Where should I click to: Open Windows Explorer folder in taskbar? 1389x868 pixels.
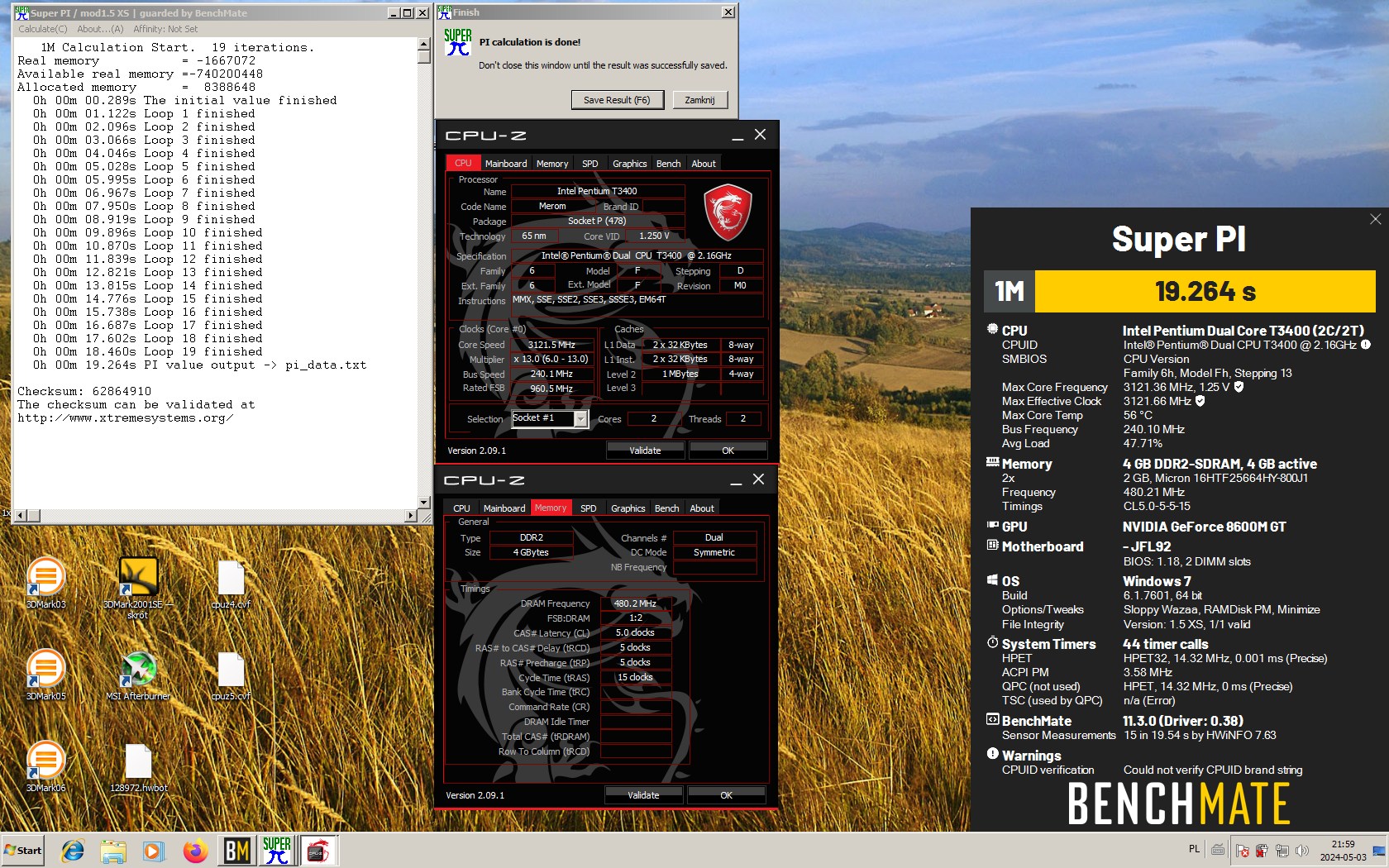[x=113, y=851]
